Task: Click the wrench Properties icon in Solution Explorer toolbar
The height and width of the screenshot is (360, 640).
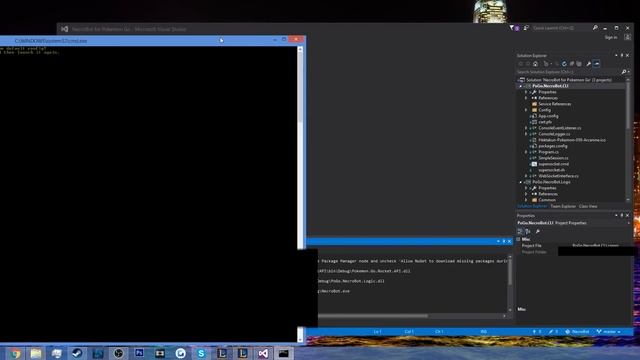Action: [589, 64]
